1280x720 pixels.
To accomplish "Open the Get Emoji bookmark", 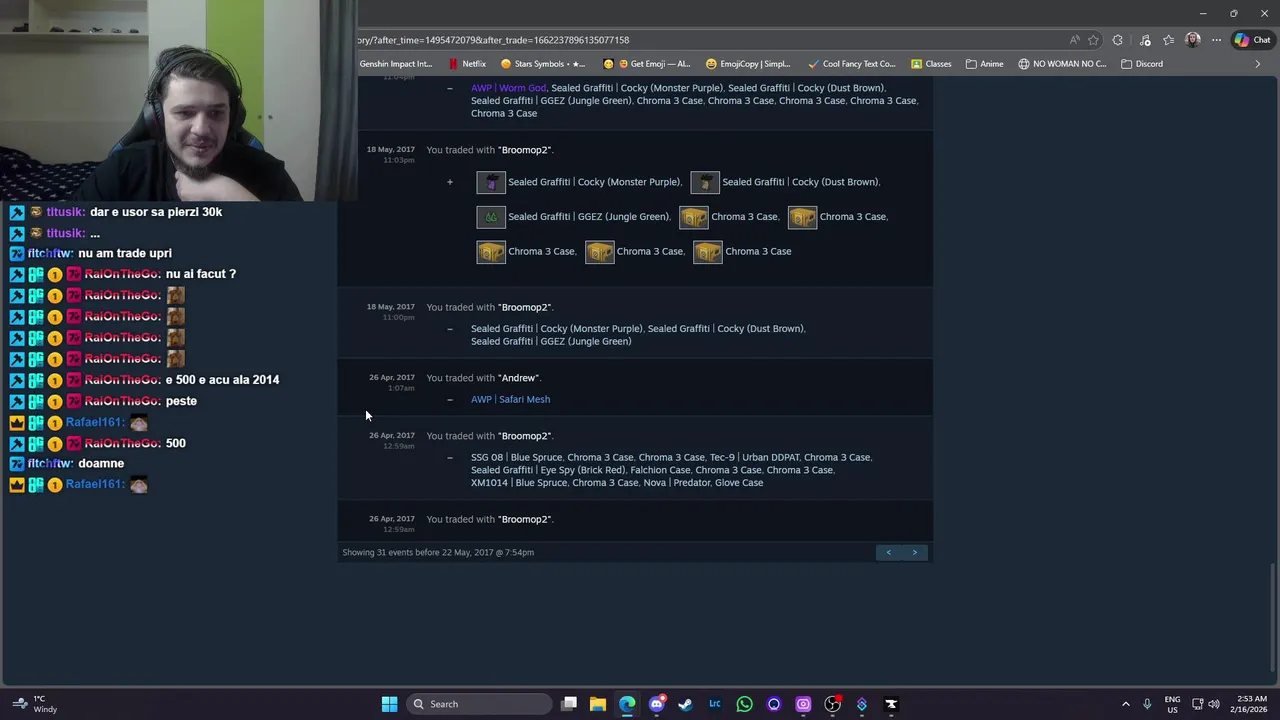I will 648,64.
